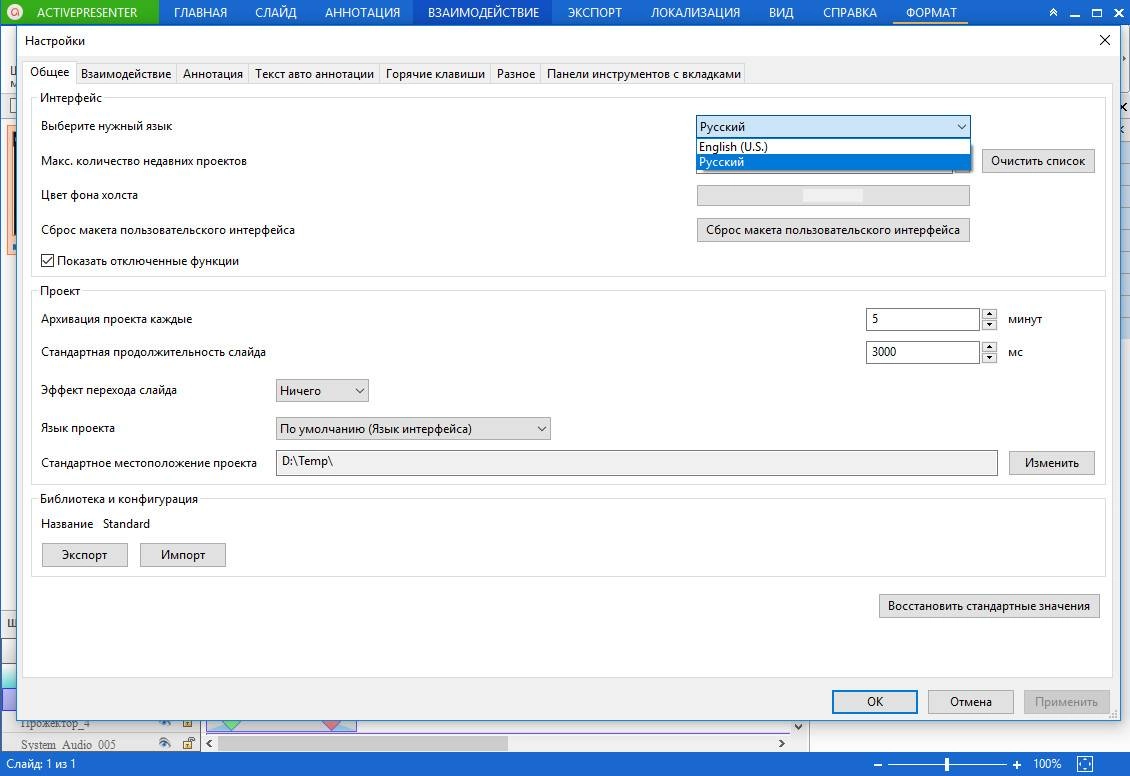Click the zoom in plus icon
This screenshot has height=776, width=1130.
pyautogui.click(x=1016, y=764)
